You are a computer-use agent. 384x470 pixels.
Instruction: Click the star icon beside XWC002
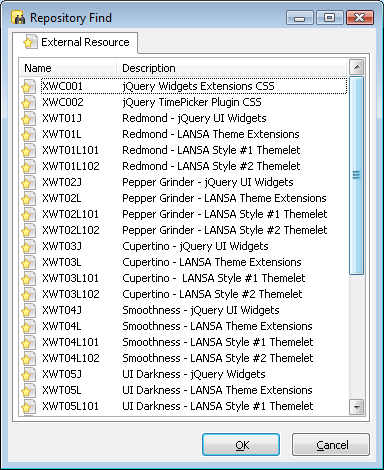[28, 102]
